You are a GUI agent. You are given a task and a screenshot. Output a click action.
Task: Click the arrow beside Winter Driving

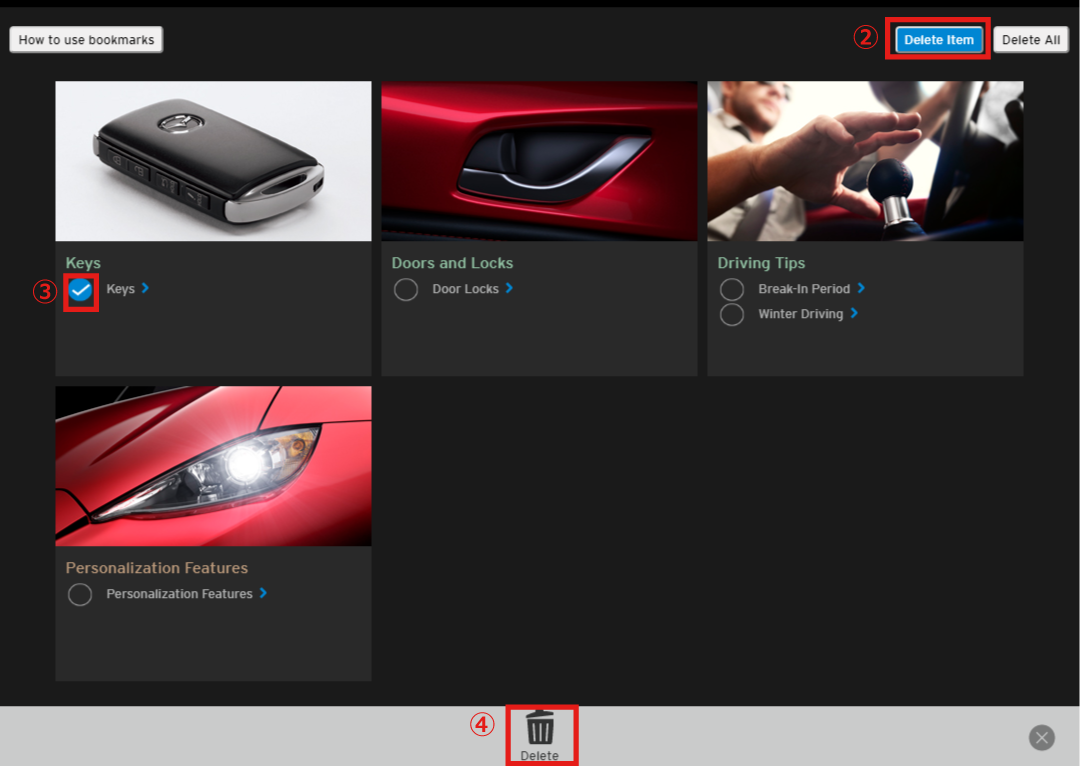[x=854, y=313]
